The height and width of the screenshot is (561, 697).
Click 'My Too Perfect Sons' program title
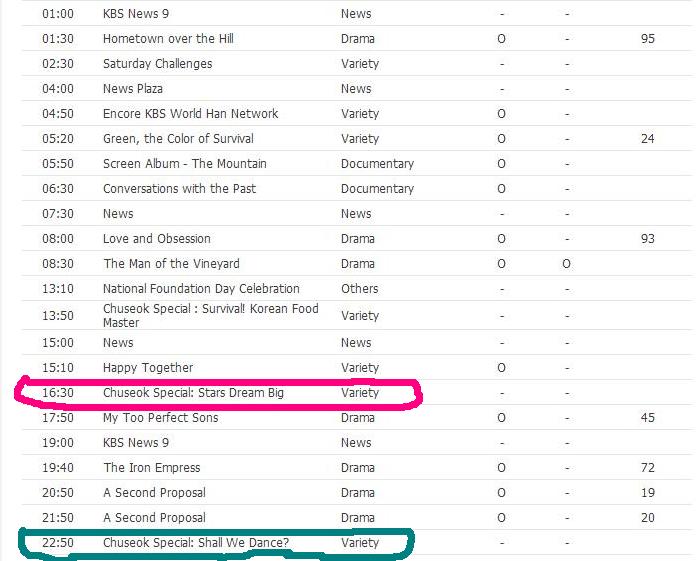(x=160, y=418)
